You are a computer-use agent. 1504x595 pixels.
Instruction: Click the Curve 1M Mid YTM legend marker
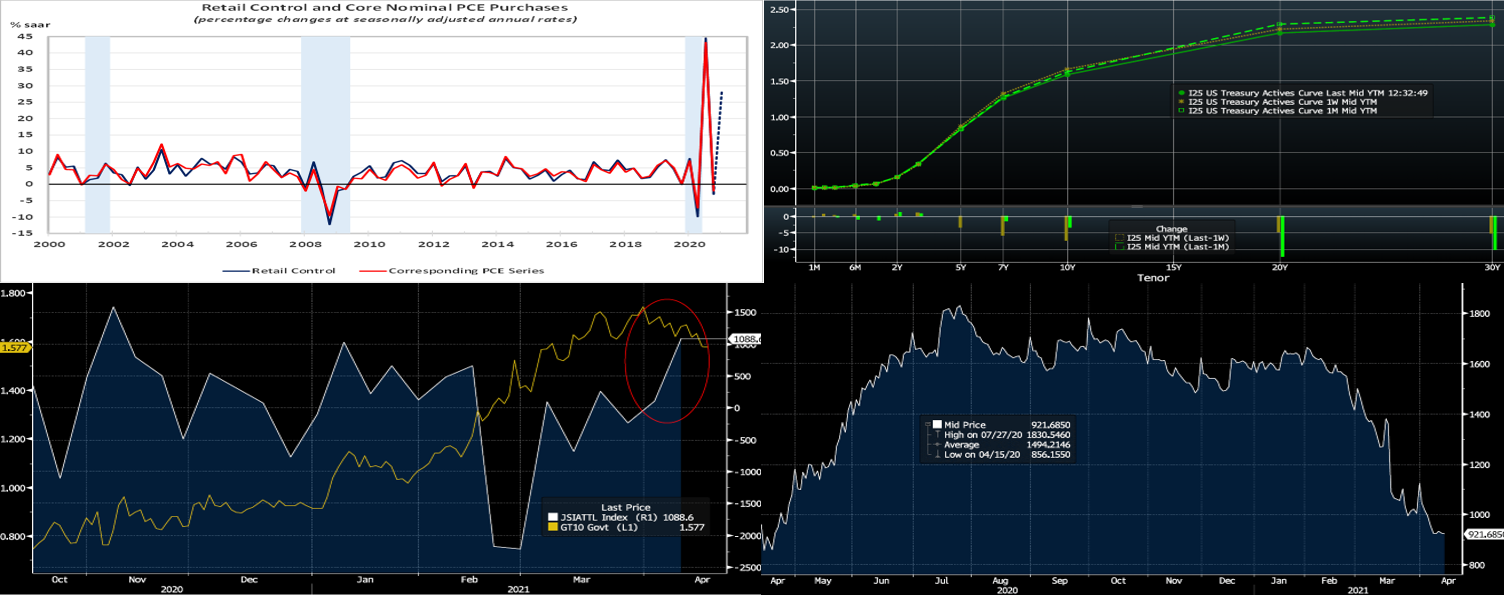coord(1181,111)
